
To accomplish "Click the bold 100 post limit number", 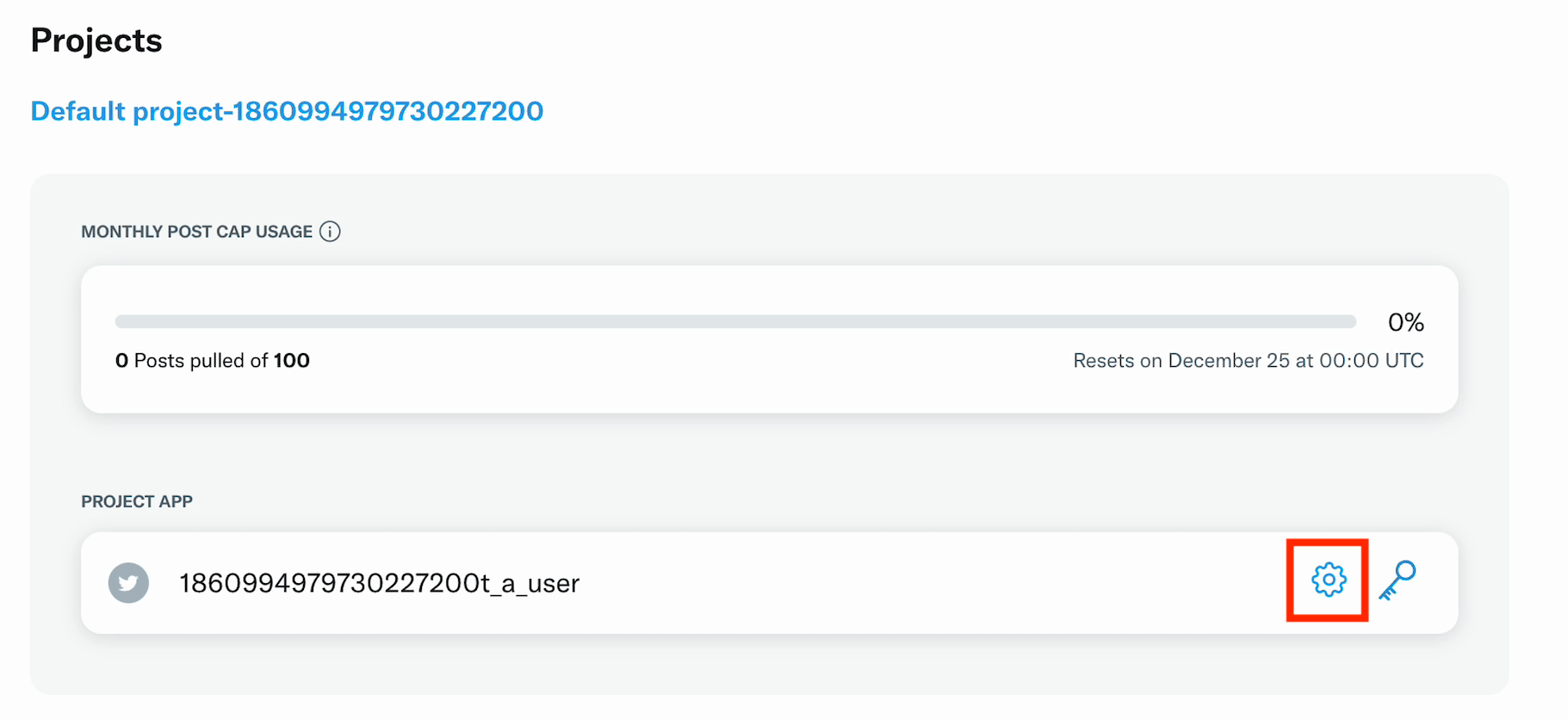I will [292, 361].
